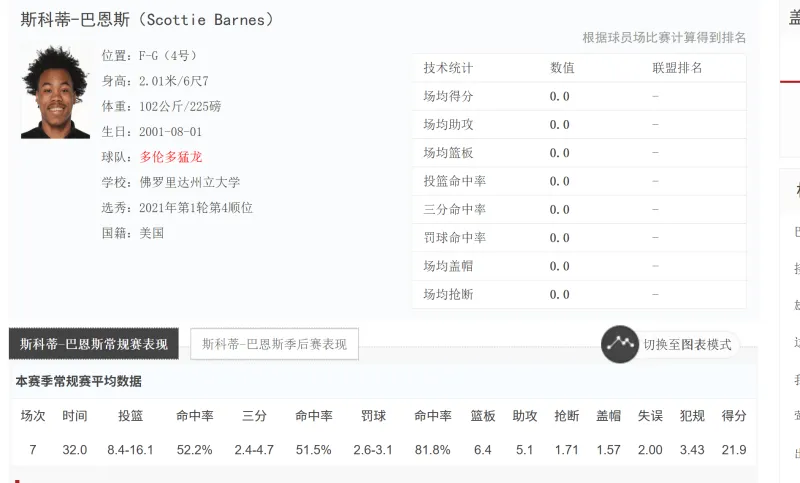800x483 pixels.
Task: Click the 联盟排名 column header
Action: coord(677,68)
